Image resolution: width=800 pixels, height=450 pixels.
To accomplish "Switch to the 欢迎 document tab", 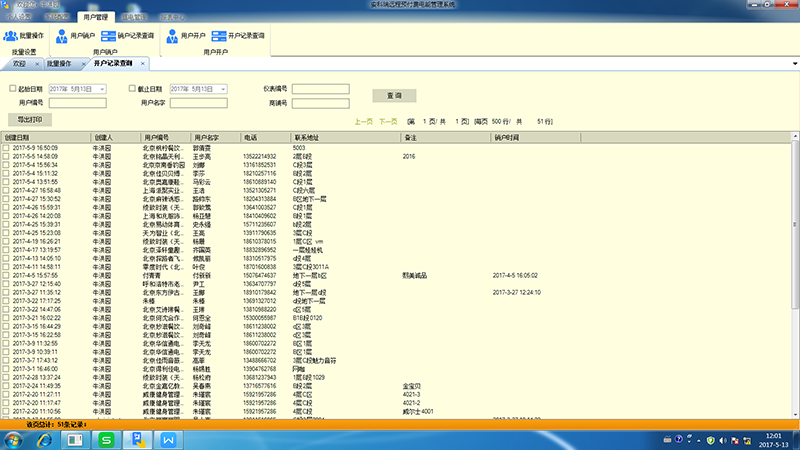I will [19, 64].
